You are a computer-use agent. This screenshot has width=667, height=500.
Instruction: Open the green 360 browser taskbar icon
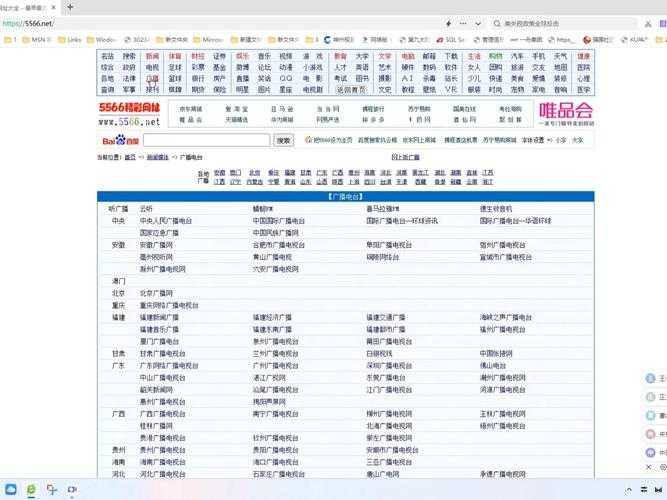[x=31, y=489]
